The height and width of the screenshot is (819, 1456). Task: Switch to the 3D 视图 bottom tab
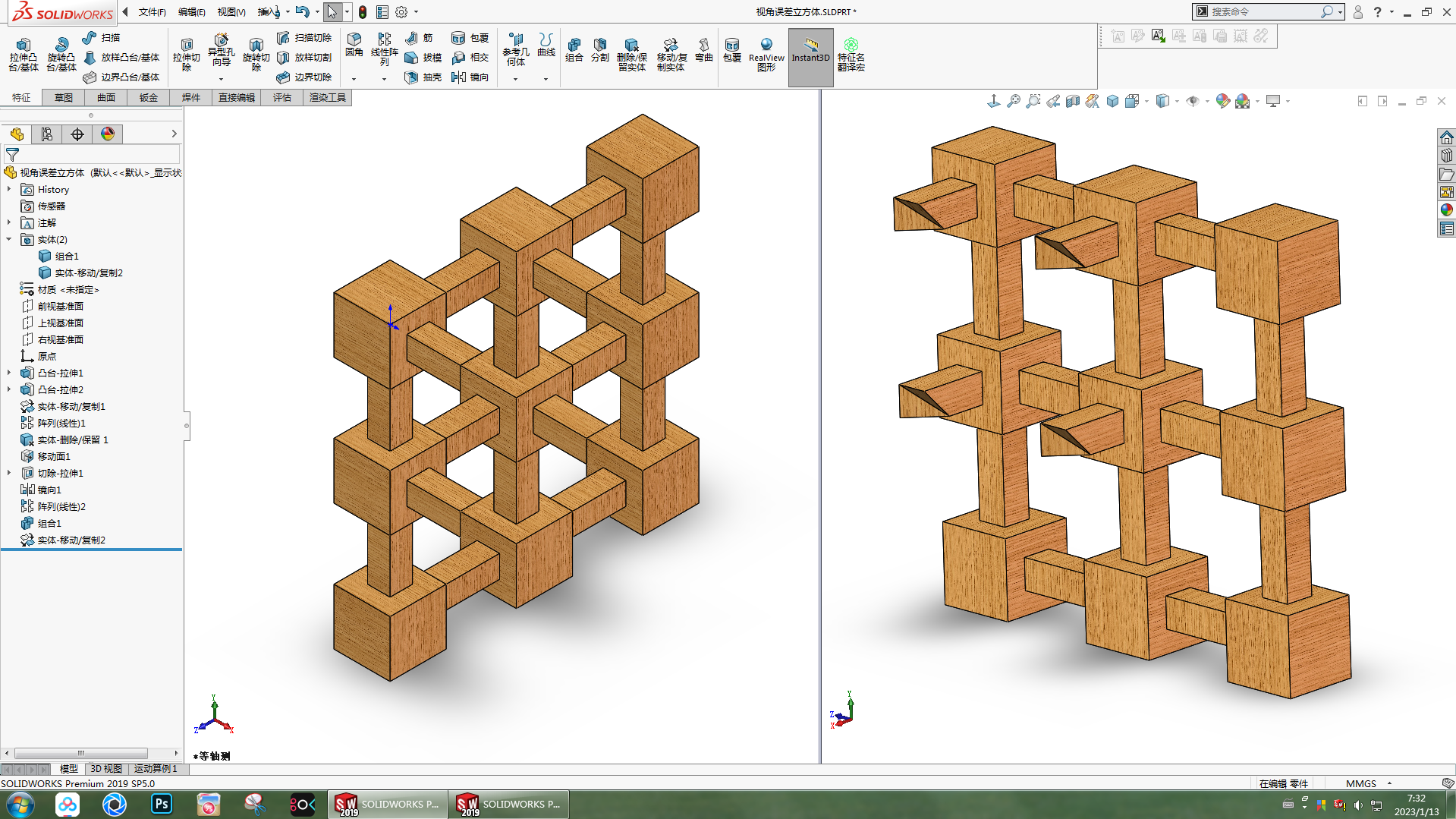pos(106,769)
